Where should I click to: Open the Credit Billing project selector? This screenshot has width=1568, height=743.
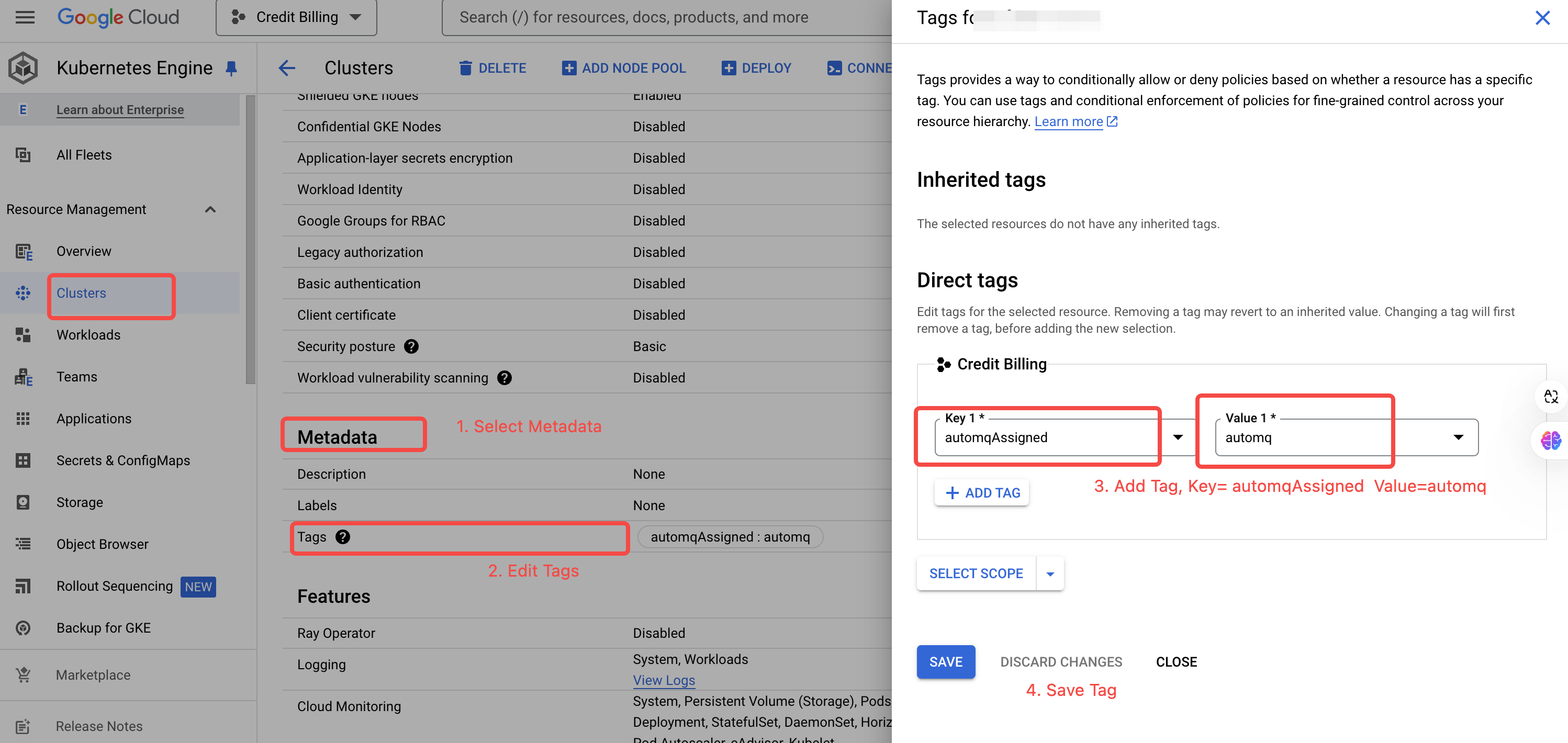point(296,17)
